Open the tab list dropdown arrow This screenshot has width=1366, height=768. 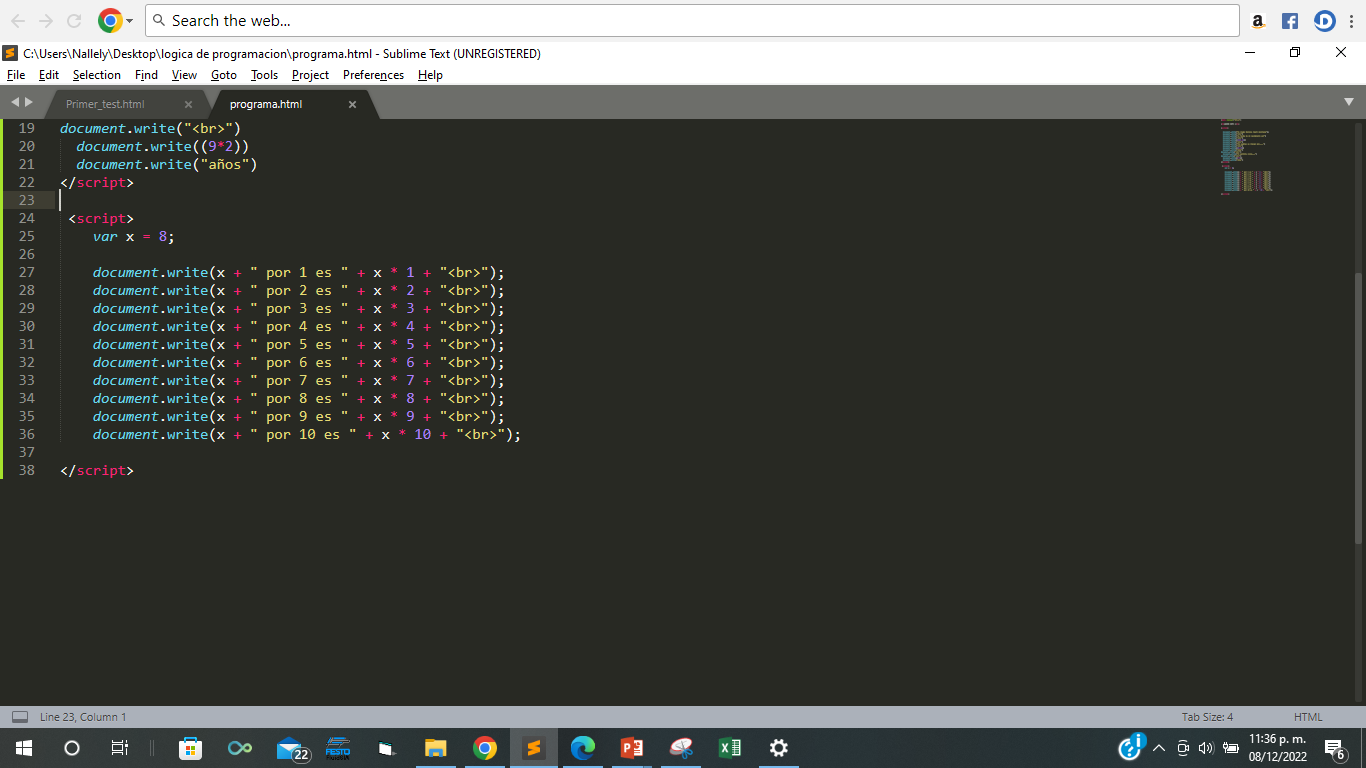[x=1348, y=102]
